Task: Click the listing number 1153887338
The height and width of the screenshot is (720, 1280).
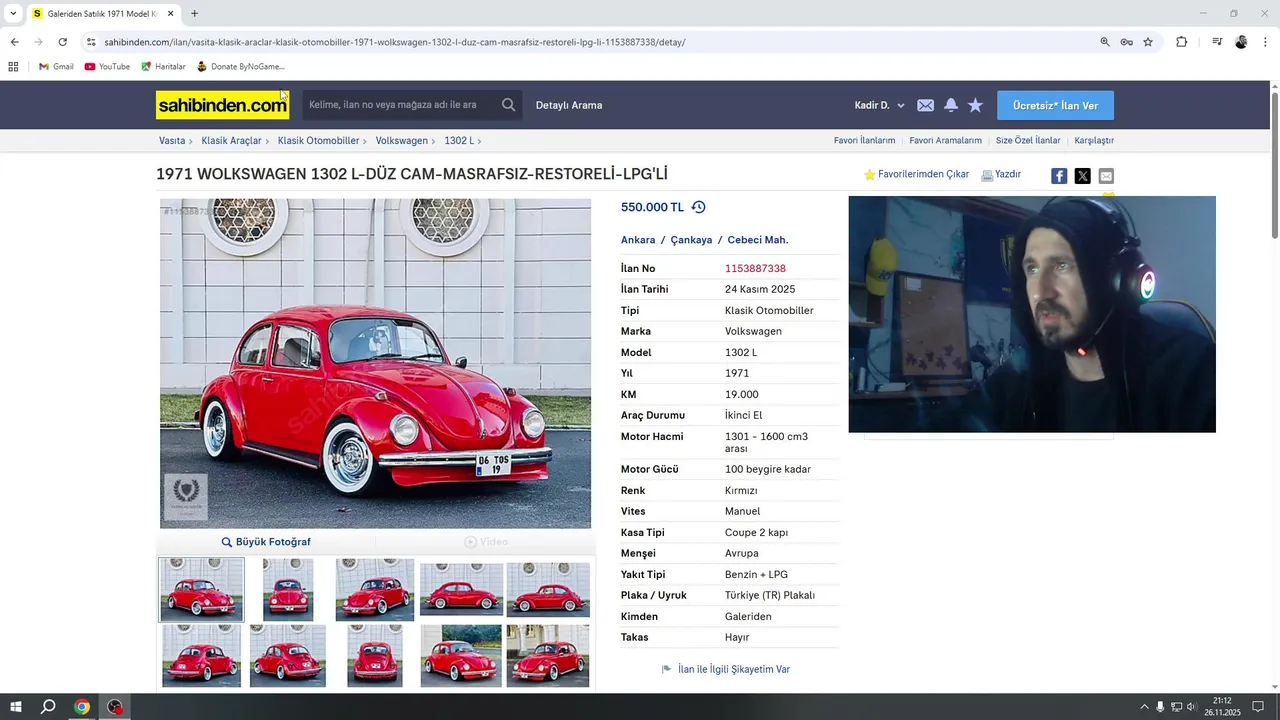Action: 755,268
